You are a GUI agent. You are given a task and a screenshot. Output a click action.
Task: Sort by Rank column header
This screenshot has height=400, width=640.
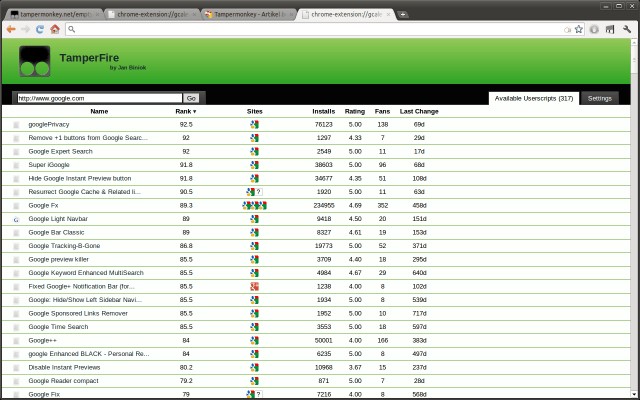coord(186,111)
